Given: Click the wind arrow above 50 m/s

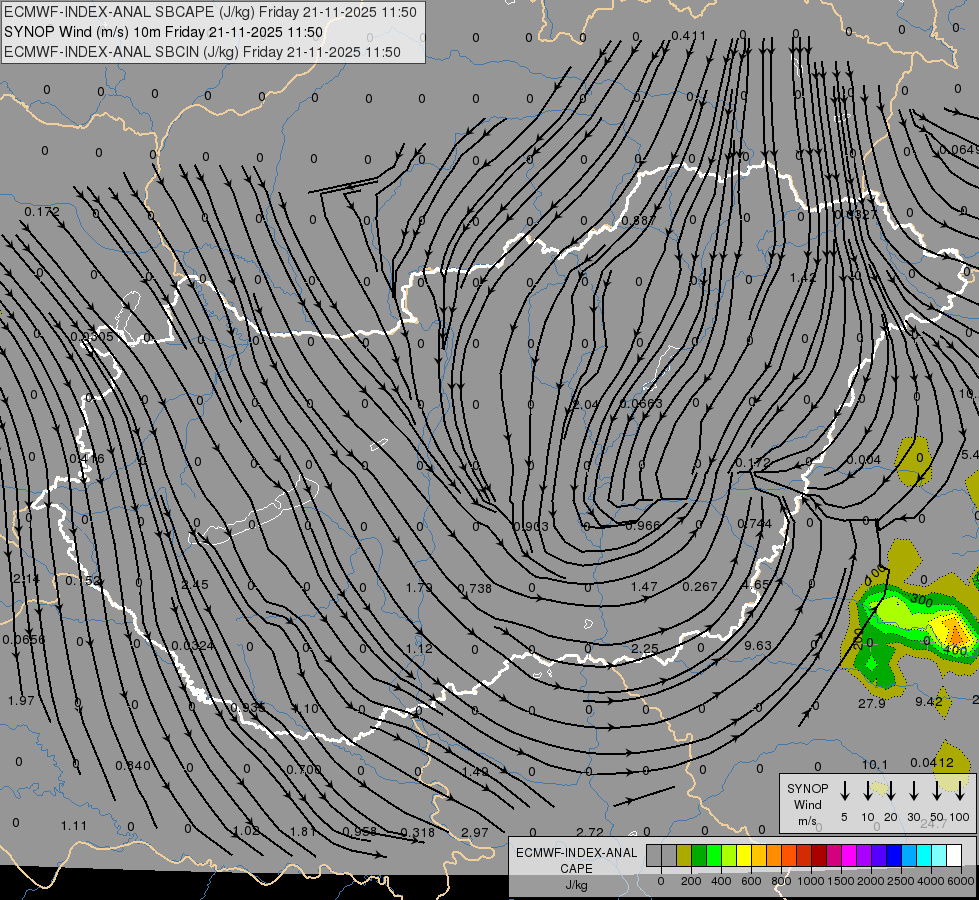Looking at the screenshot, I should point(937,791).
